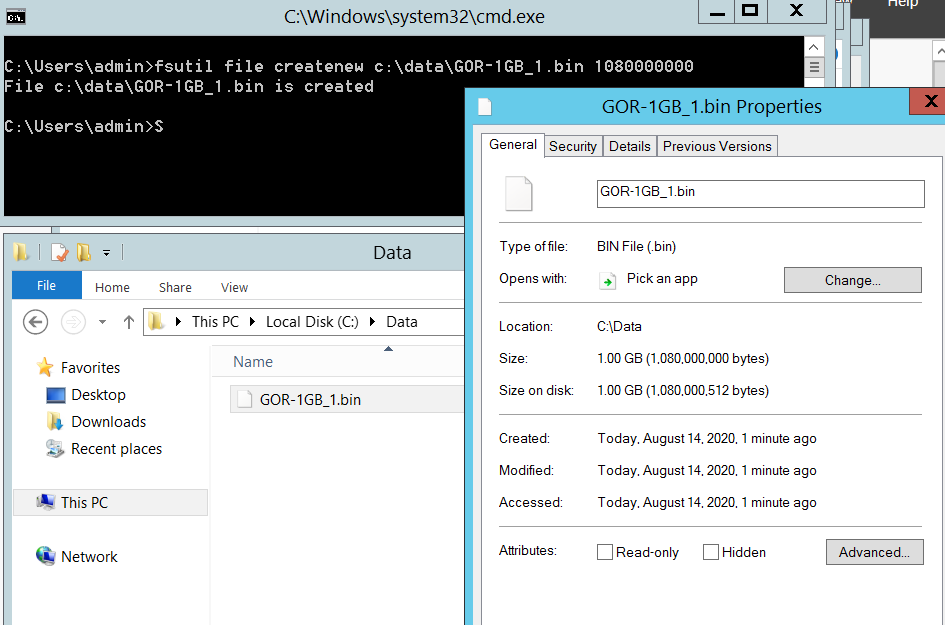
Task: Click the New Folder quick access icon
Action: click(84, 252)
